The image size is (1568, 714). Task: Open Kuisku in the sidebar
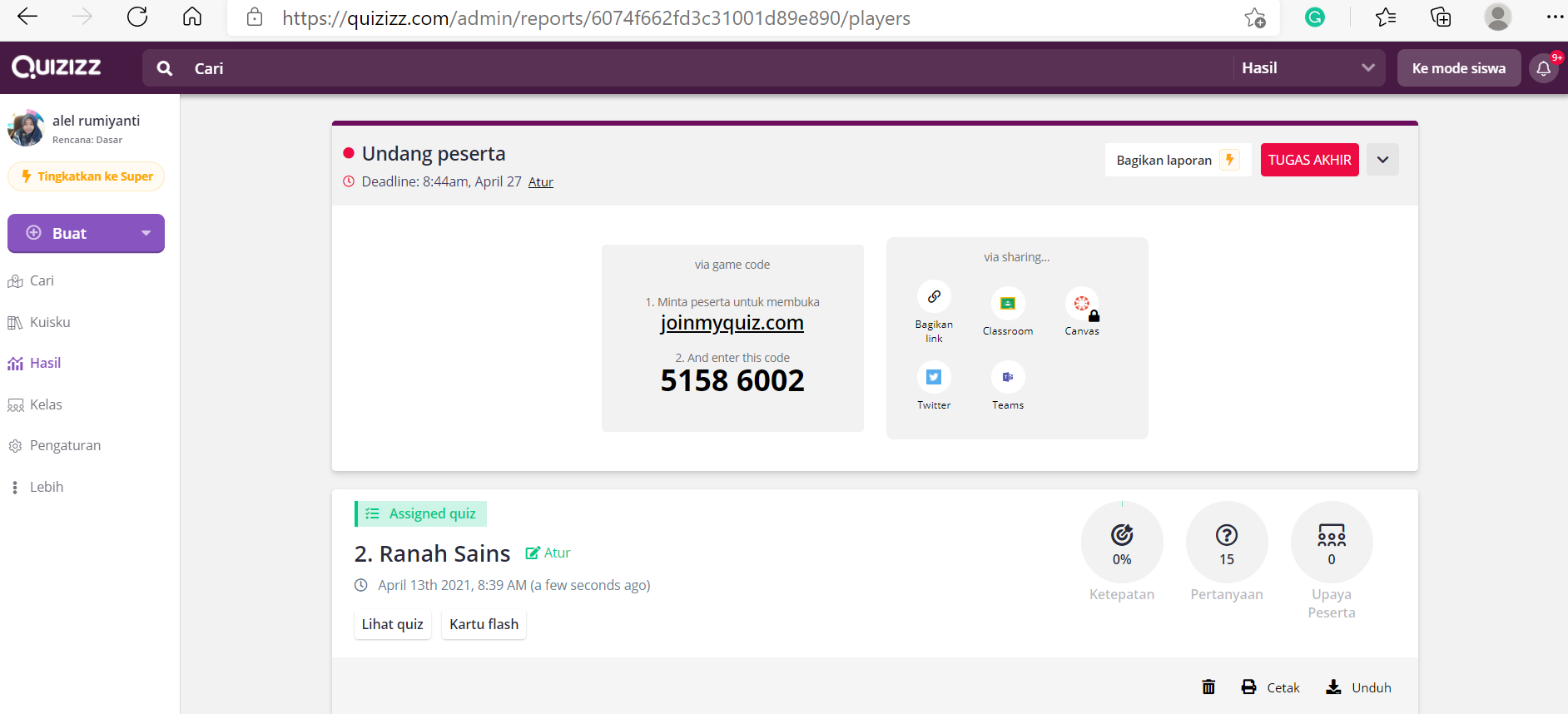pyautogui.click(x=50, y=322)
